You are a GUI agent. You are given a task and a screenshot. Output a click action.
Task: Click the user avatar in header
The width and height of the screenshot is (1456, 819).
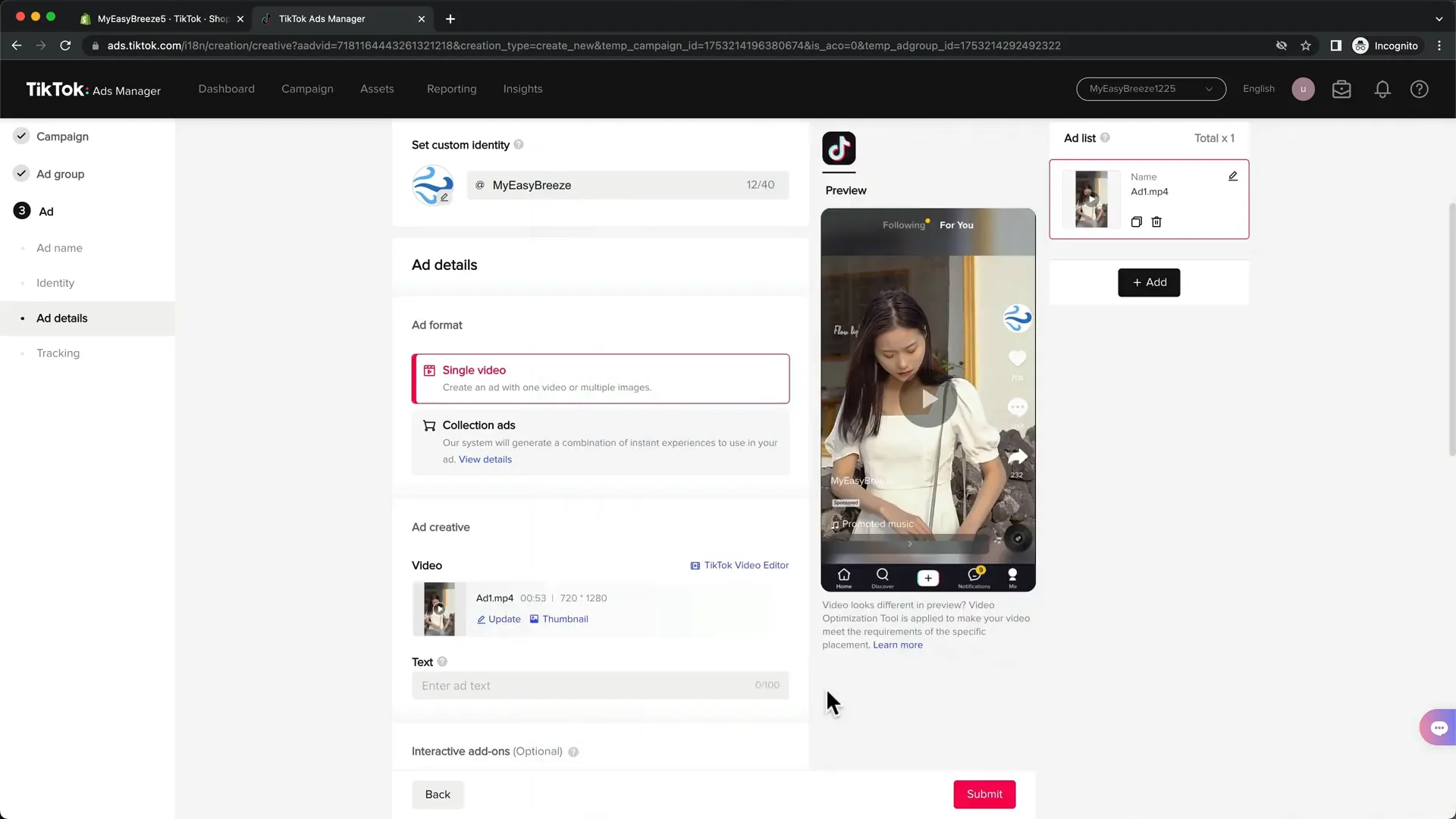[1303, 89]
